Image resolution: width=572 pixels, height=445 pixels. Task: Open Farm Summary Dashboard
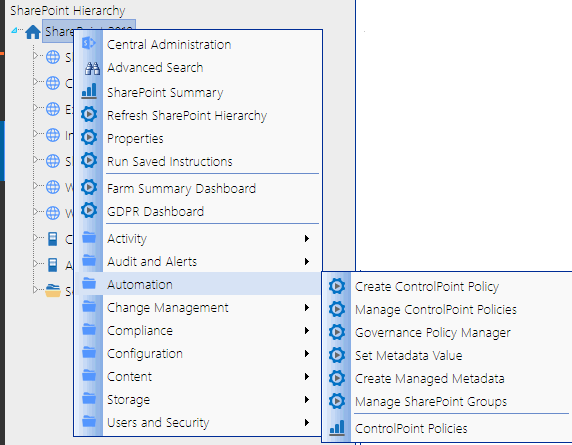pyautogui.click(x=181, y=189)
